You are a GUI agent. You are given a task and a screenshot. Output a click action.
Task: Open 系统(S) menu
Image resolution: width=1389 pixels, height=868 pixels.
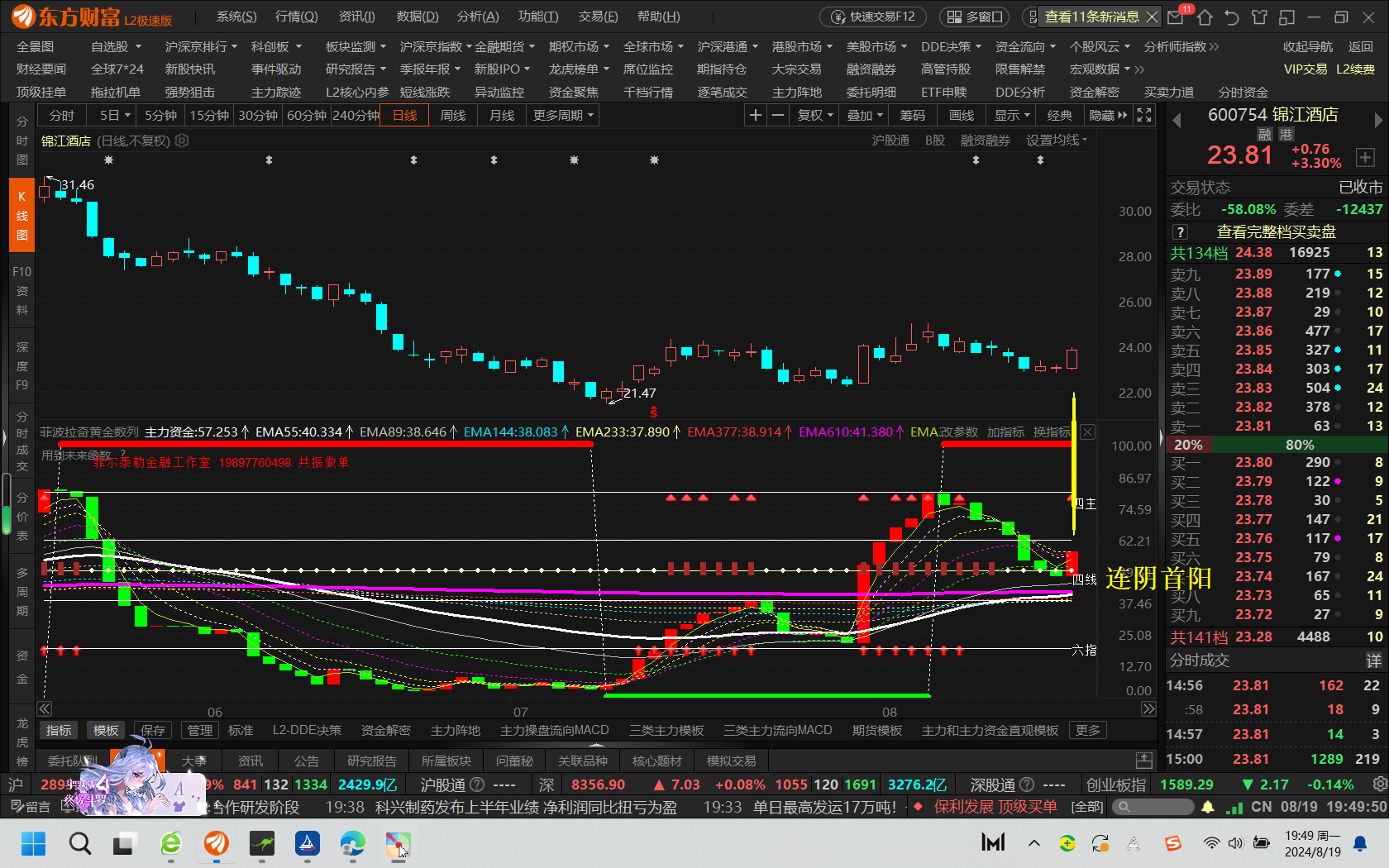[236, 17]
